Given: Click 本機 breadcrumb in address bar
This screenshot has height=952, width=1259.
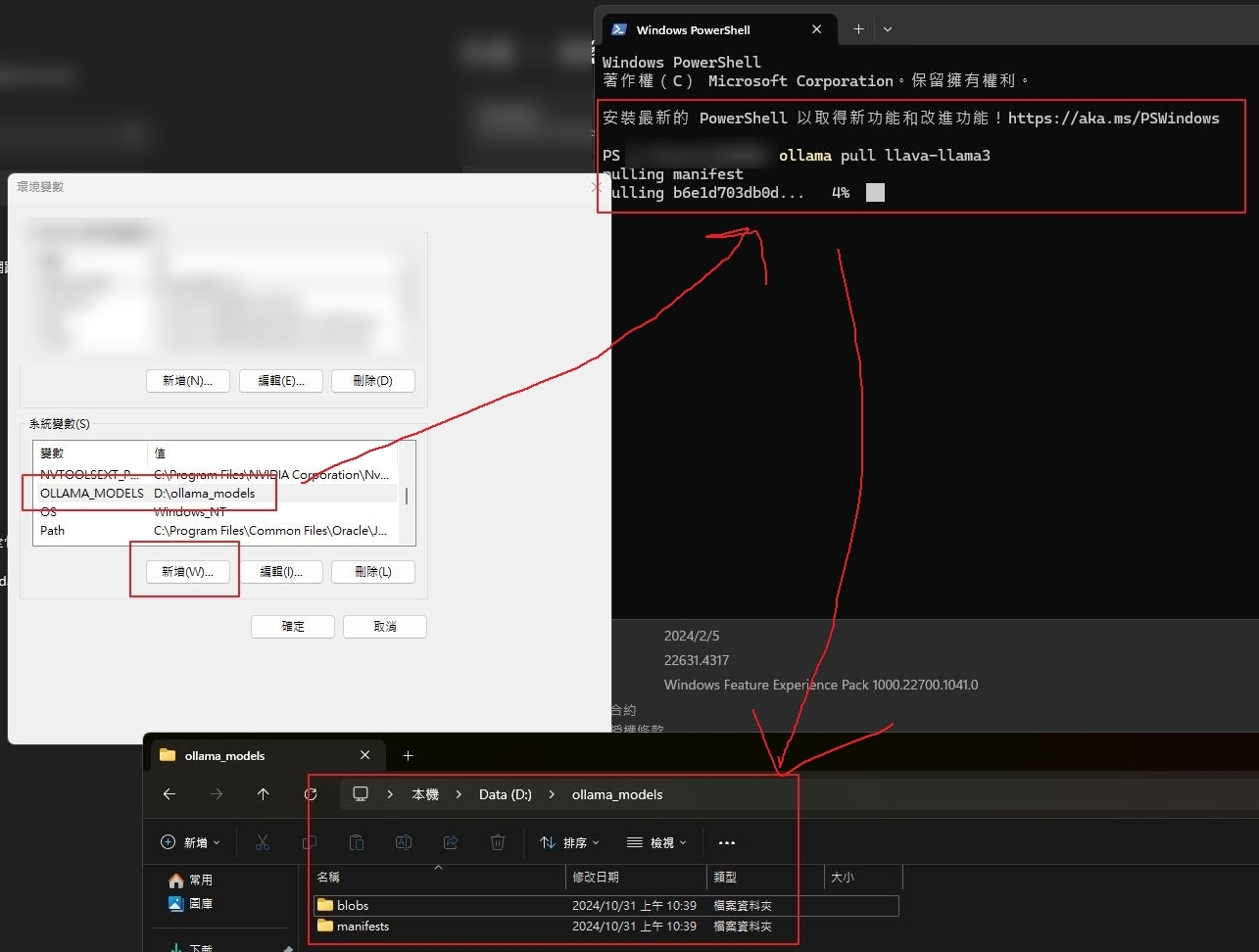Looking at the screenshot, I should pyautogui.click(x=425, y=794).
